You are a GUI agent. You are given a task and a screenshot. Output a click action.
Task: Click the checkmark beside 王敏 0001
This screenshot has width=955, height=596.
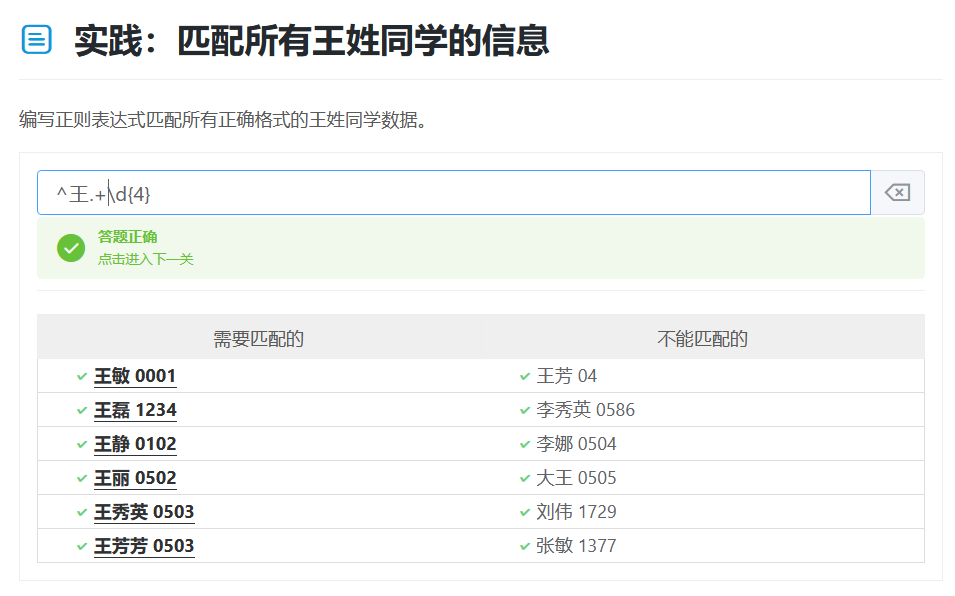click(x=81, y=376)
